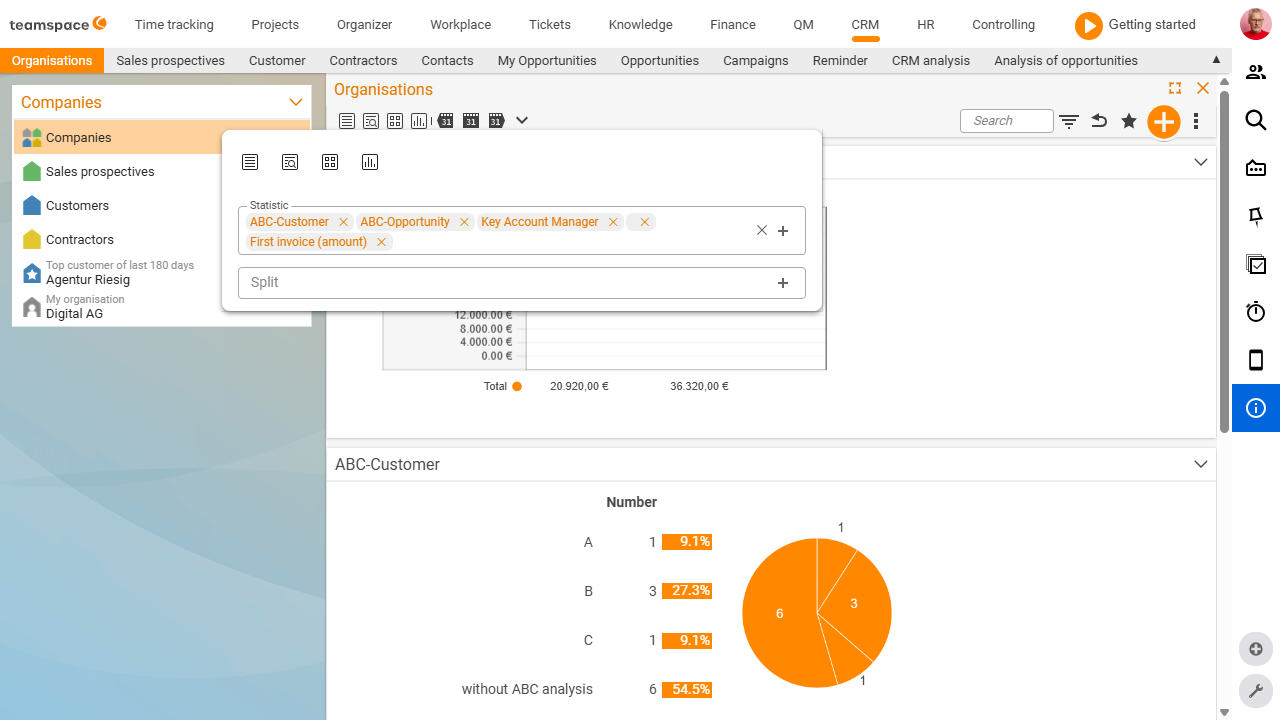This screenshot has height=720, width=1280.
Task: Open search magnifier in right sidebar
Action: [1256, 120]
